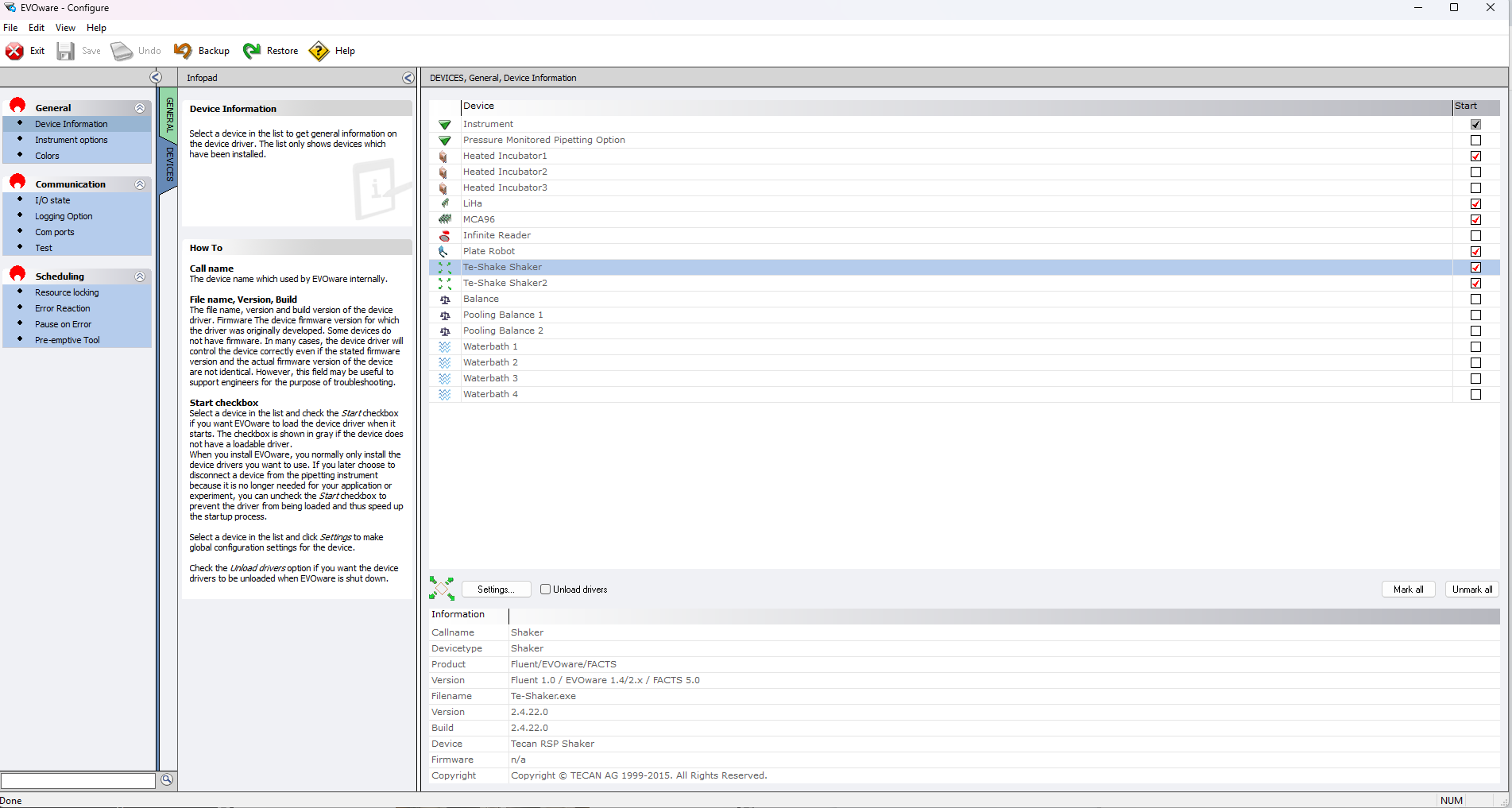Open the View menu
This screenshot has height=808, width=1512.
(65, 28)
